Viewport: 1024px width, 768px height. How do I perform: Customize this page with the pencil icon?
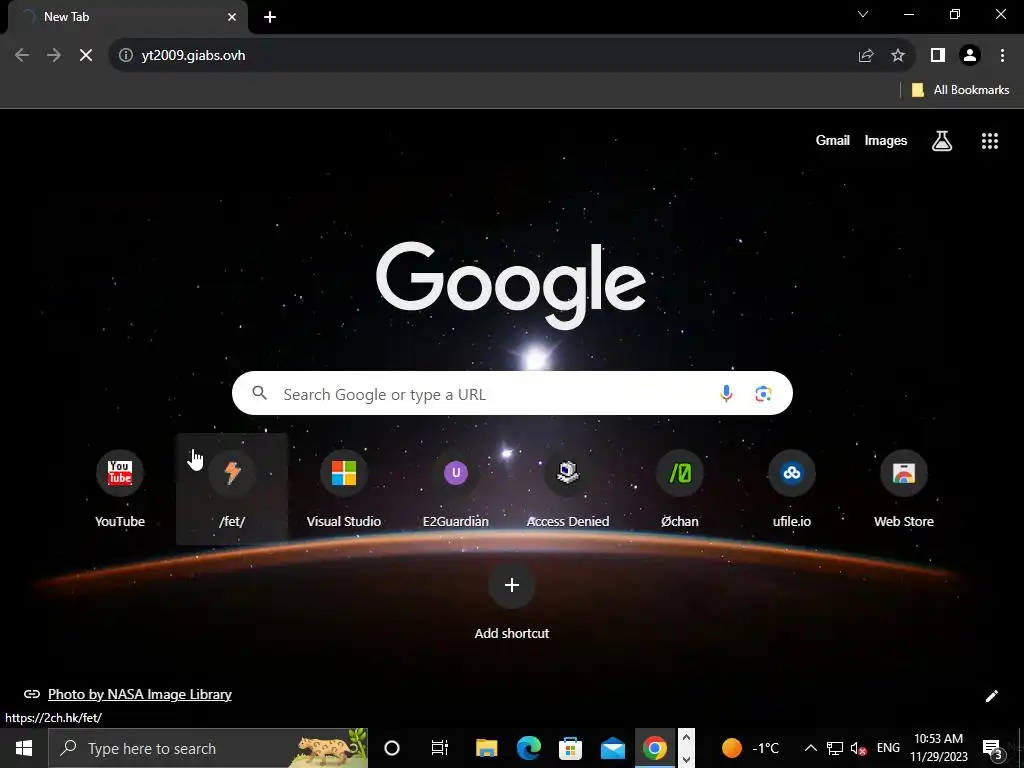click(x=991, y=696)
